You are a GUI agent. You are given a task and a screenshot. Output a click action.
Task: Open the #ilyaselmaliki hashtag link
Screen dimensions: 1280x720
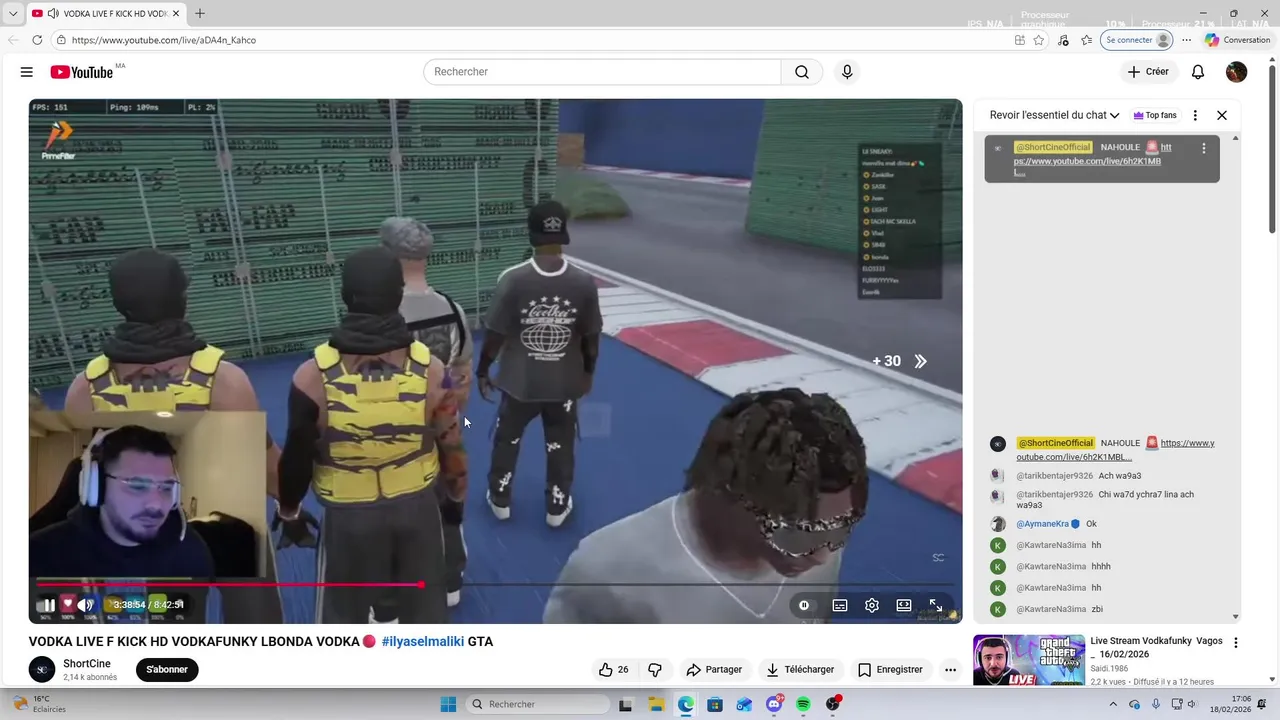point(422,641)
